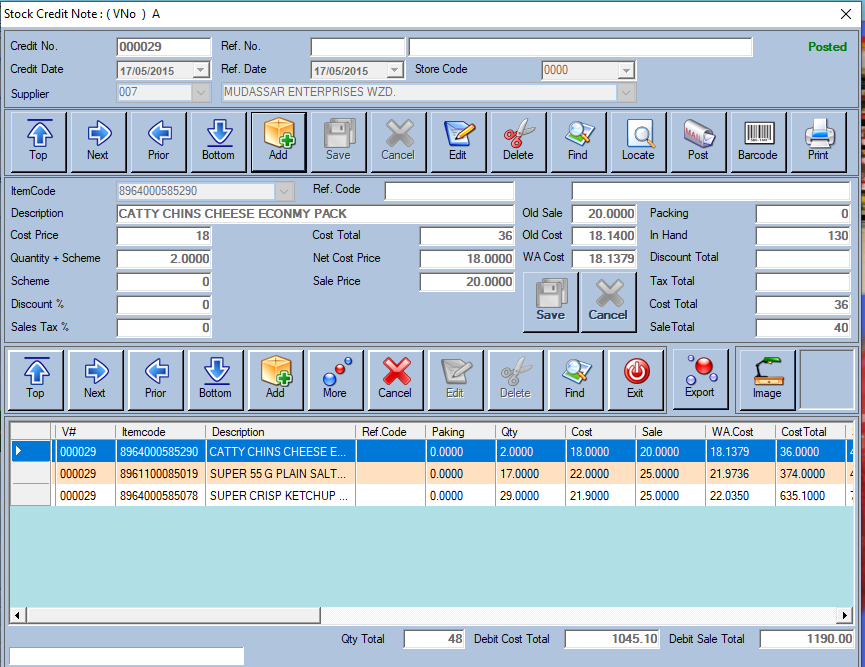Click the Top navigation icon in upper toolbar
This screenshot has width=865, height=667.
[x=38, y=141]
